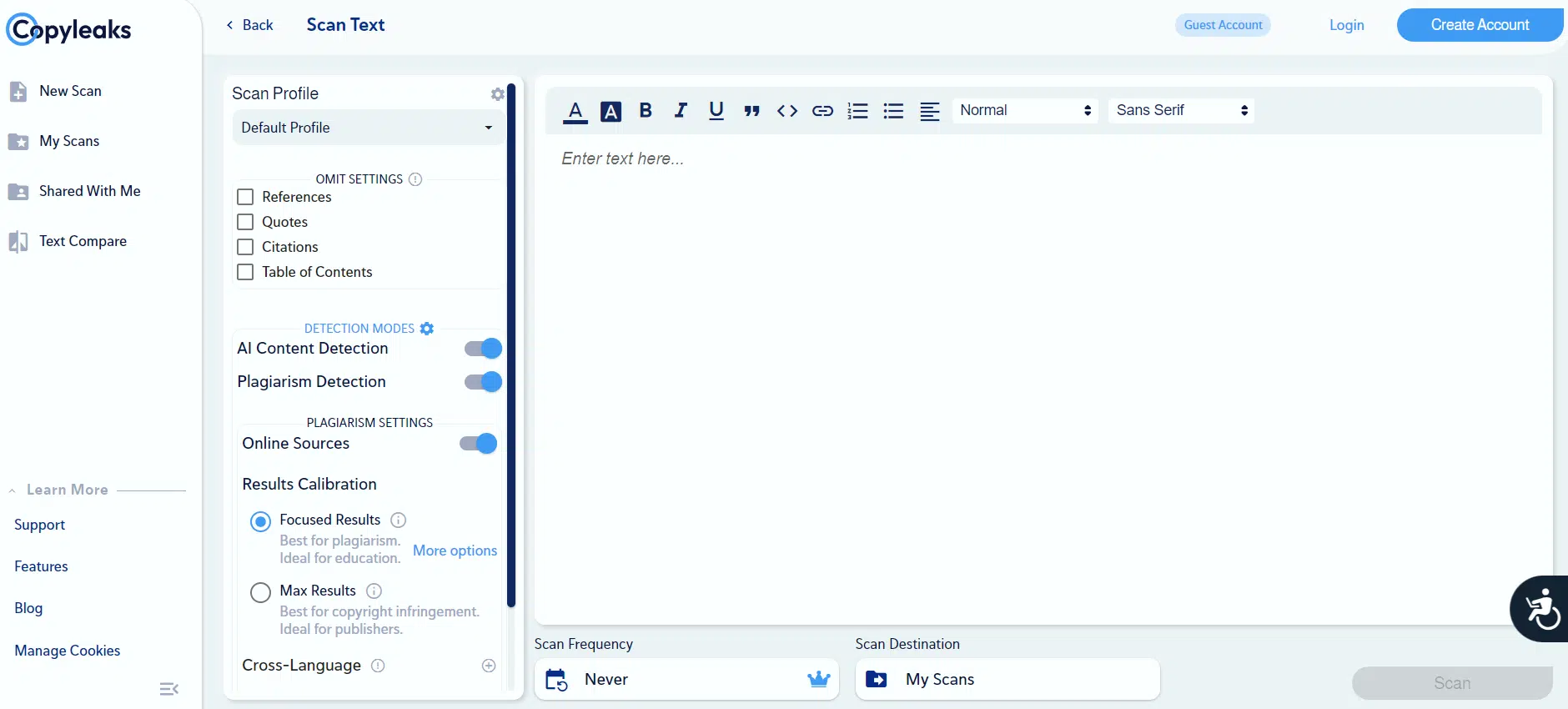Open Scan Profile settings gear
The height and width of the screenshot is (709, 1568).
click(x=498, y=94)
